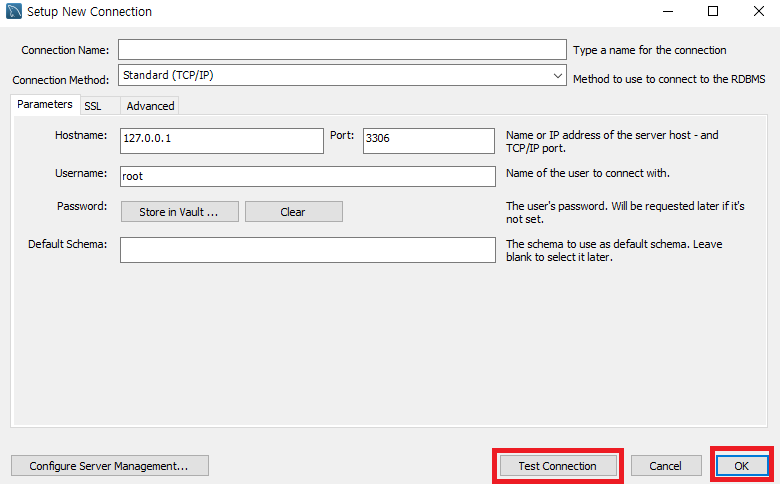This screenshot has width=780, height=484.
Task: Click the 'Default Schema:' label
Action: click(68, 244)
